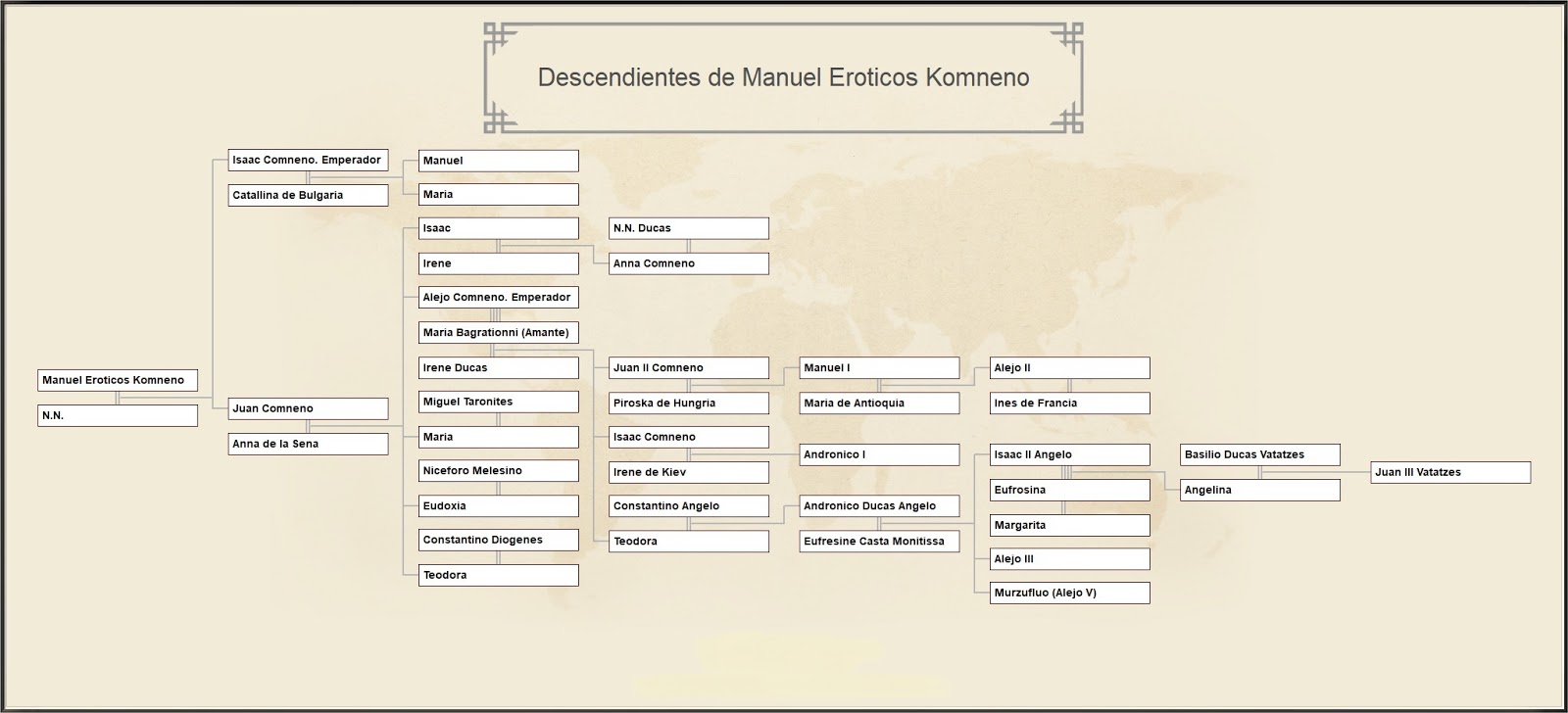
Task: Click Ines de Francia box
Action: [1070, 403]
